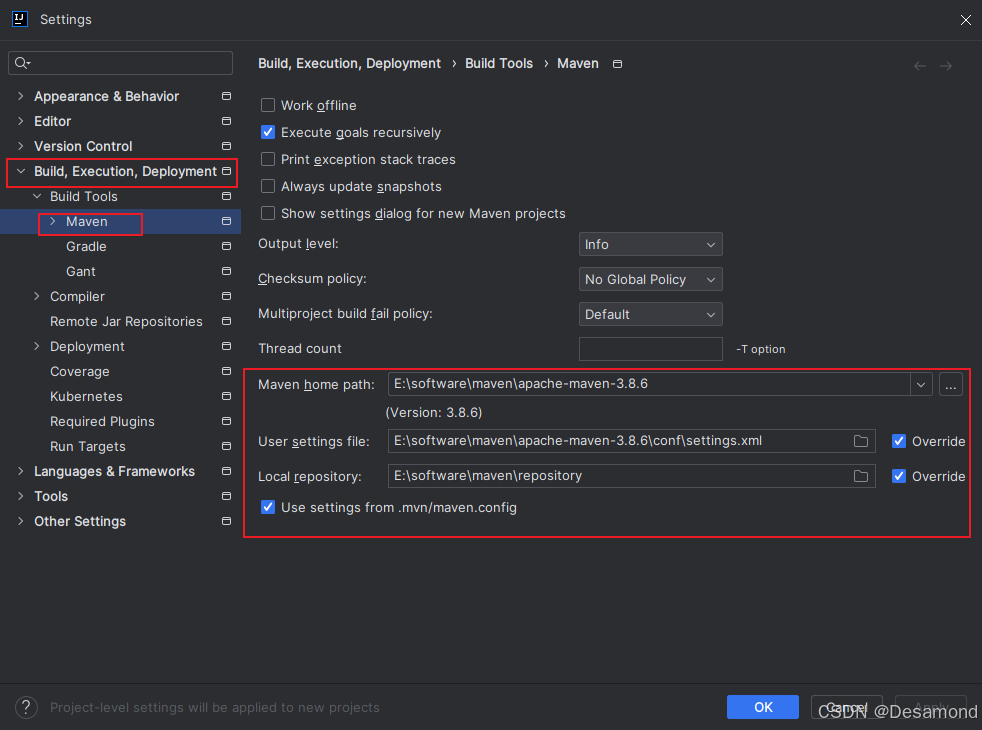Click the settings search input field

pos(120,63)
